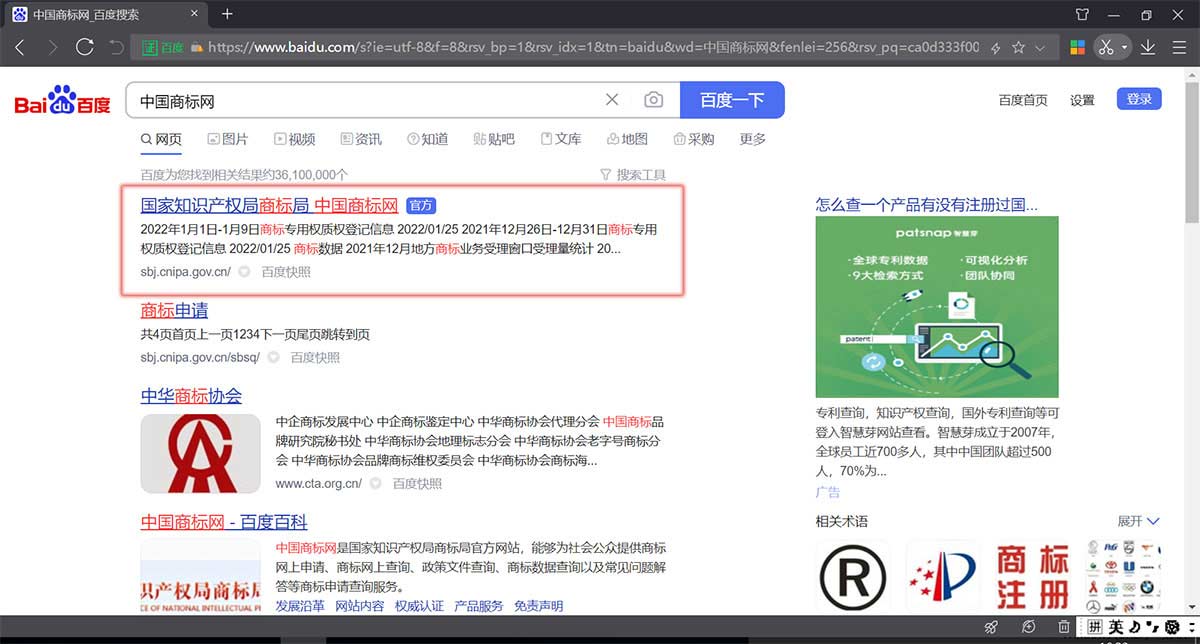Click the 中华商标协会 logo thumbnail

200,453
